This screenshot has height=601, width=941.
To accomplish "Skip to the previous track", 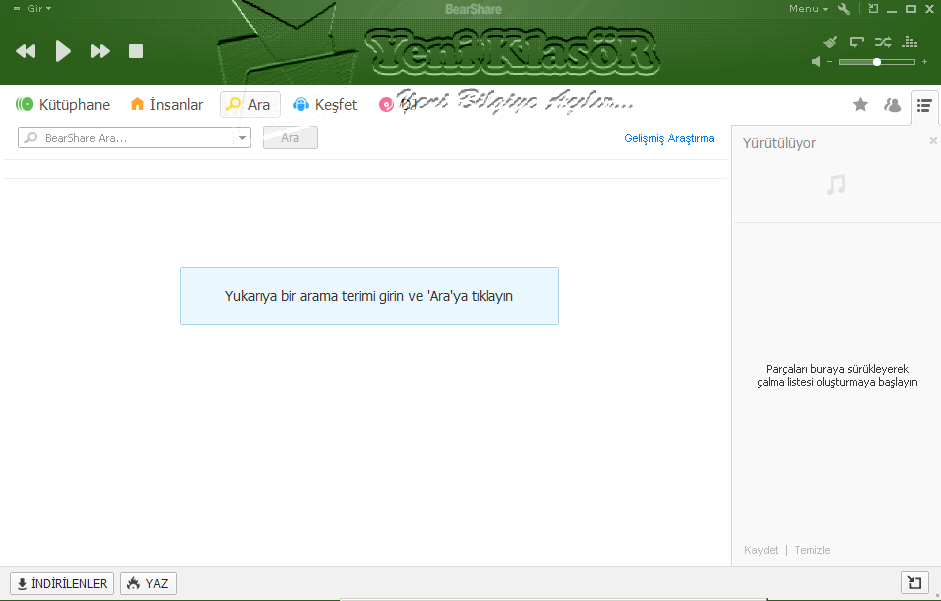I will 26,51.
